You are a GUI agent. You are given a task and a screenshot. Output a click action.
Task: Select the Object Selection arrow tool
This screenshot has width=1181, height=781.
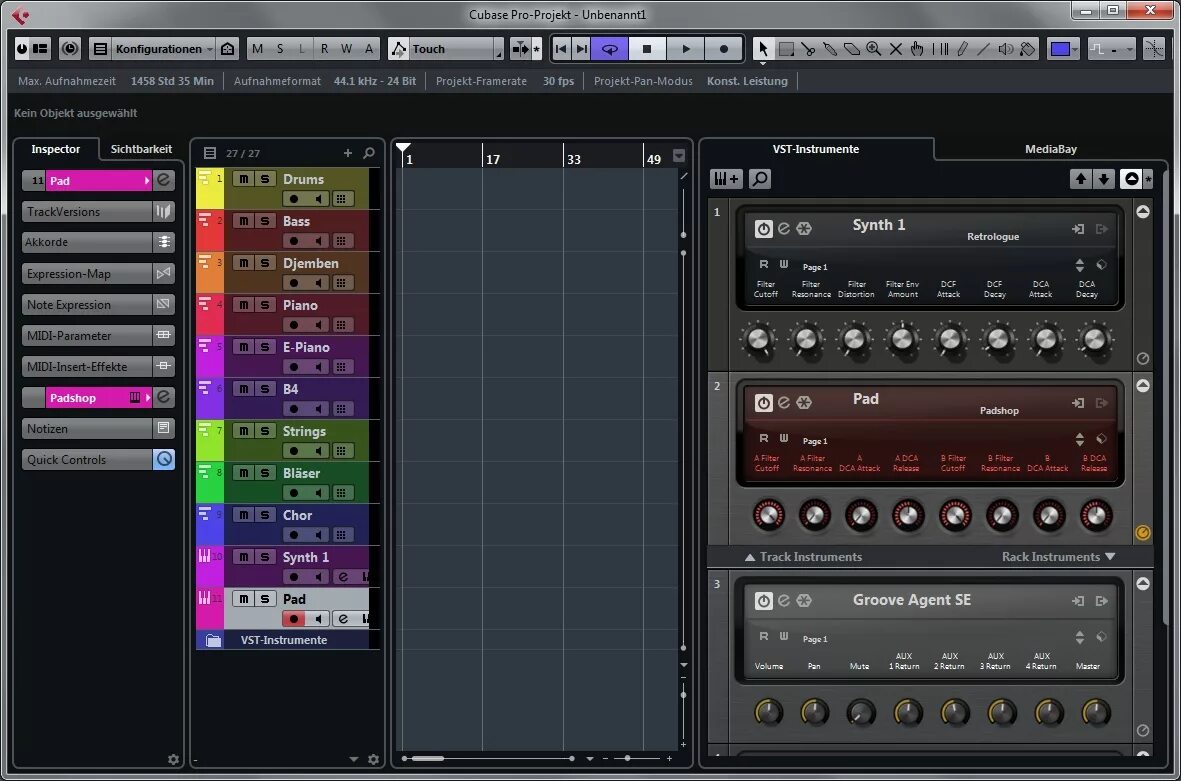(763, 49)
